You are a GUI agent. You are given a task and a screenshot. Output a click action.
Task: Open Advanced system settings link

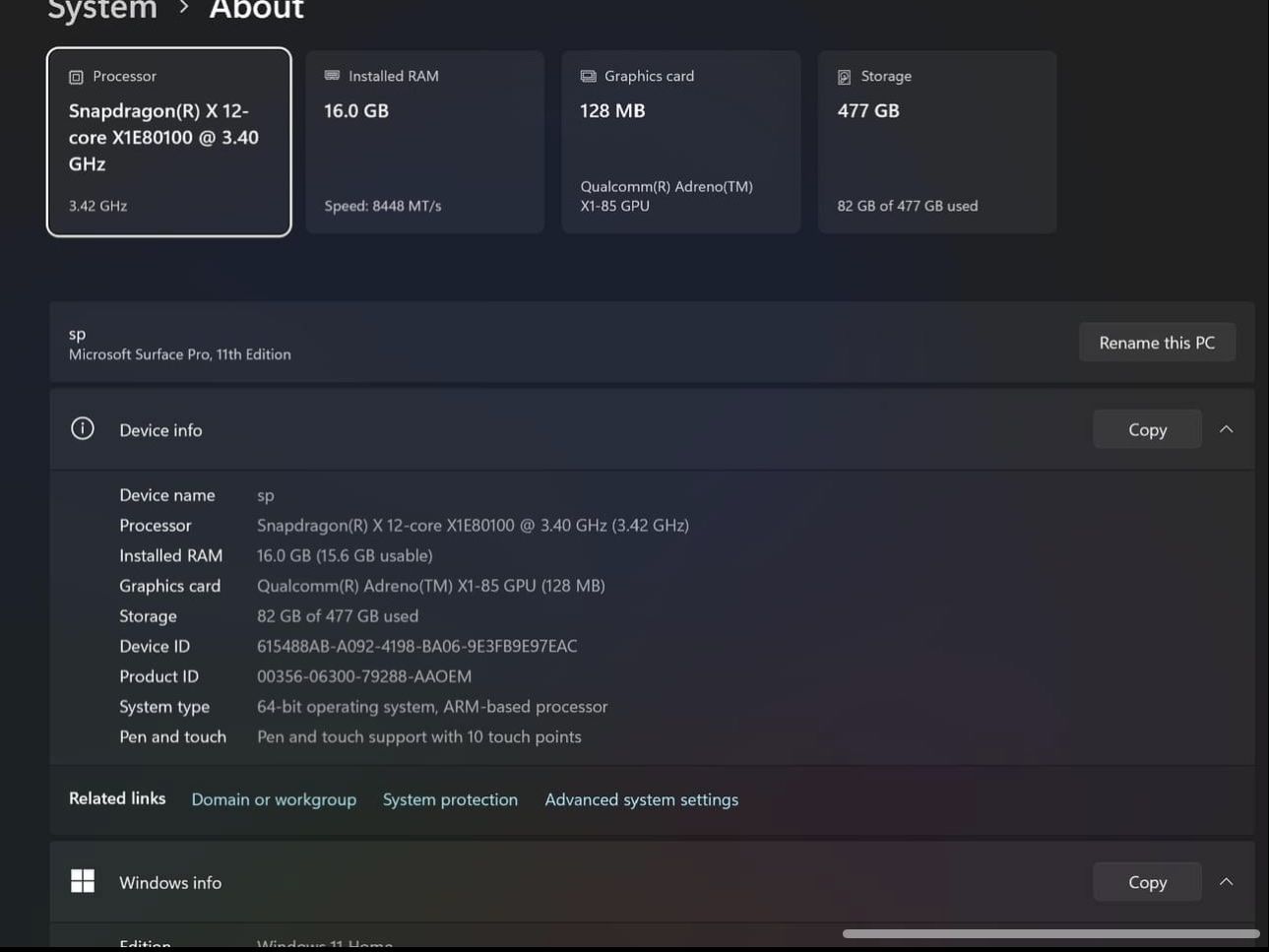[641, 799]
